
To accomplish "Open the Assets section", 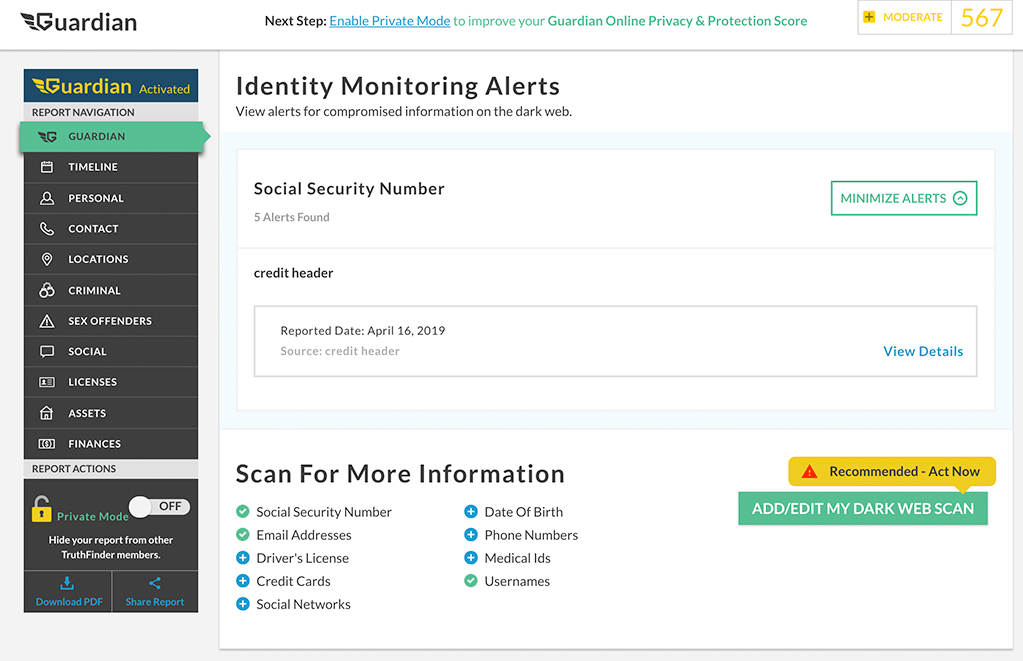I will coord(111,413).
